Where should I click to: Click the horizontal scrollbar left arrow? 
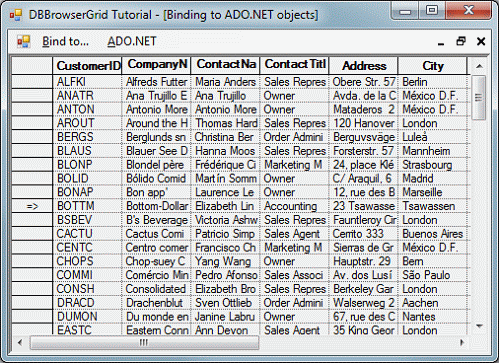click(20, 342)
